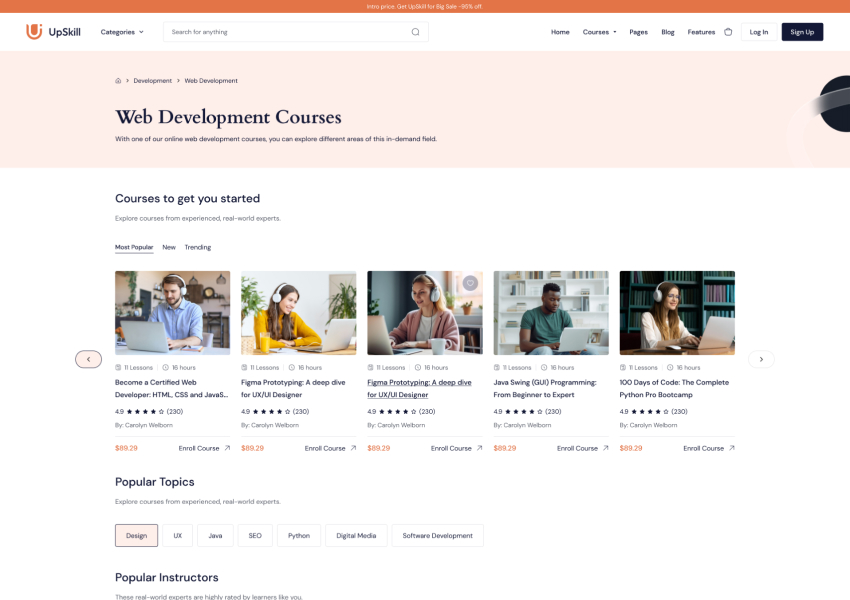Select the Python topic chip
This screenshot has height=600, width=850.
[x=299, y=535]
